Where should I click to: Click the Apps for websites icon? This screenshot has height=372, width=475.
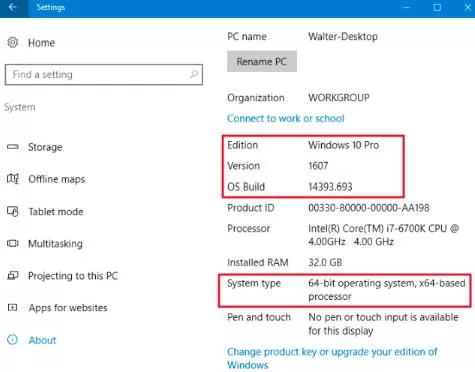[13, 307]
